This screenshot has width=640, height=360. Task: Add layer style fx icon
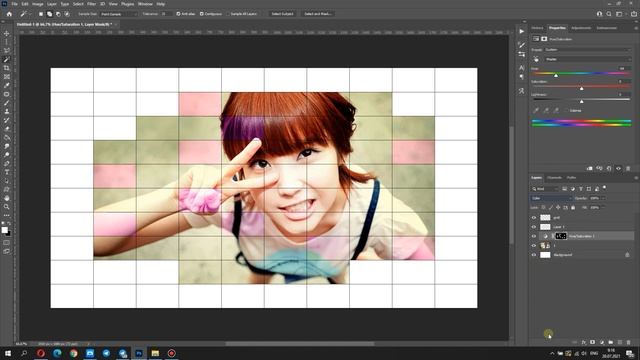coord(584,342)
